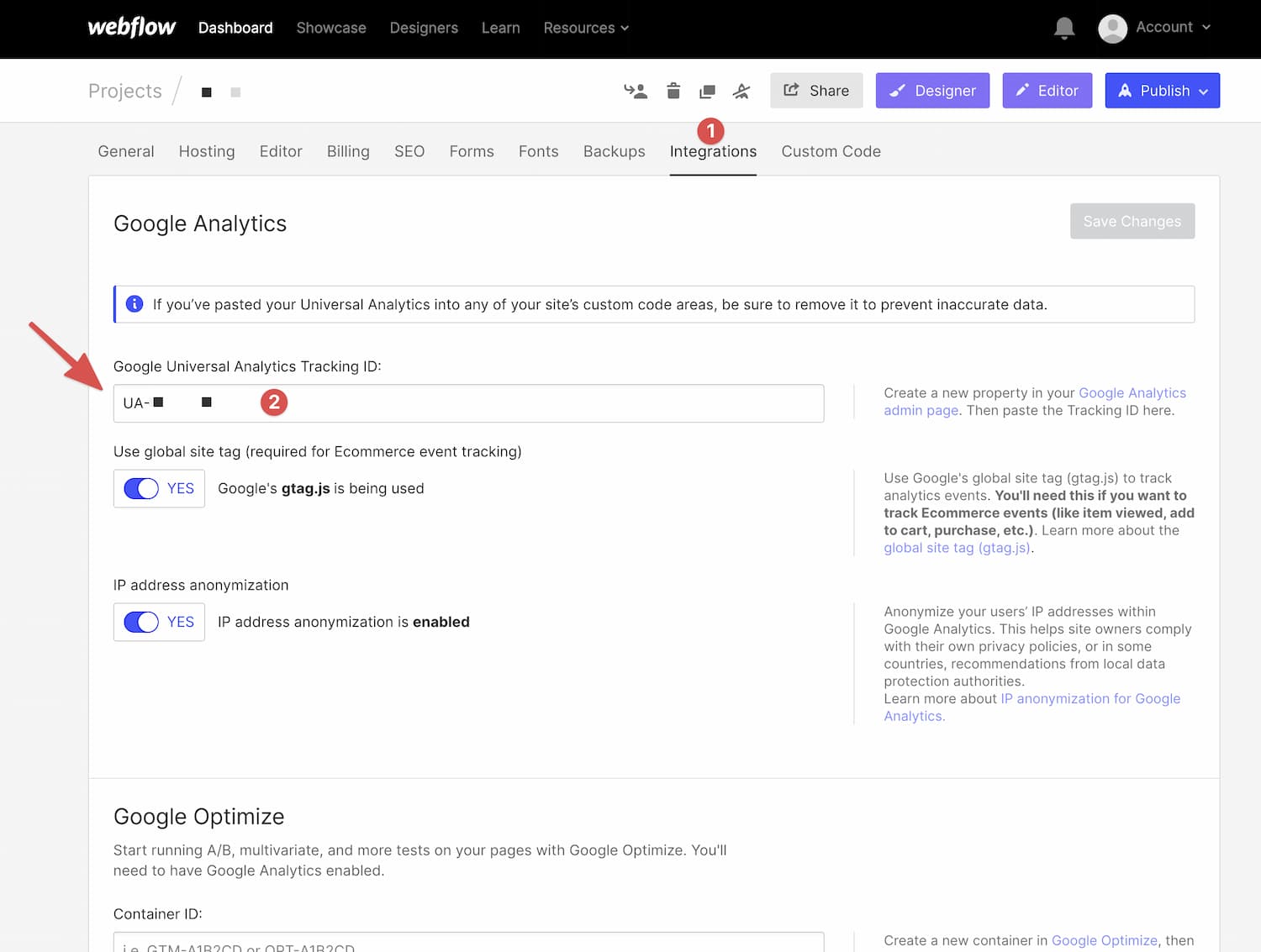Open the Showcase page

click(x=331, y=28)
